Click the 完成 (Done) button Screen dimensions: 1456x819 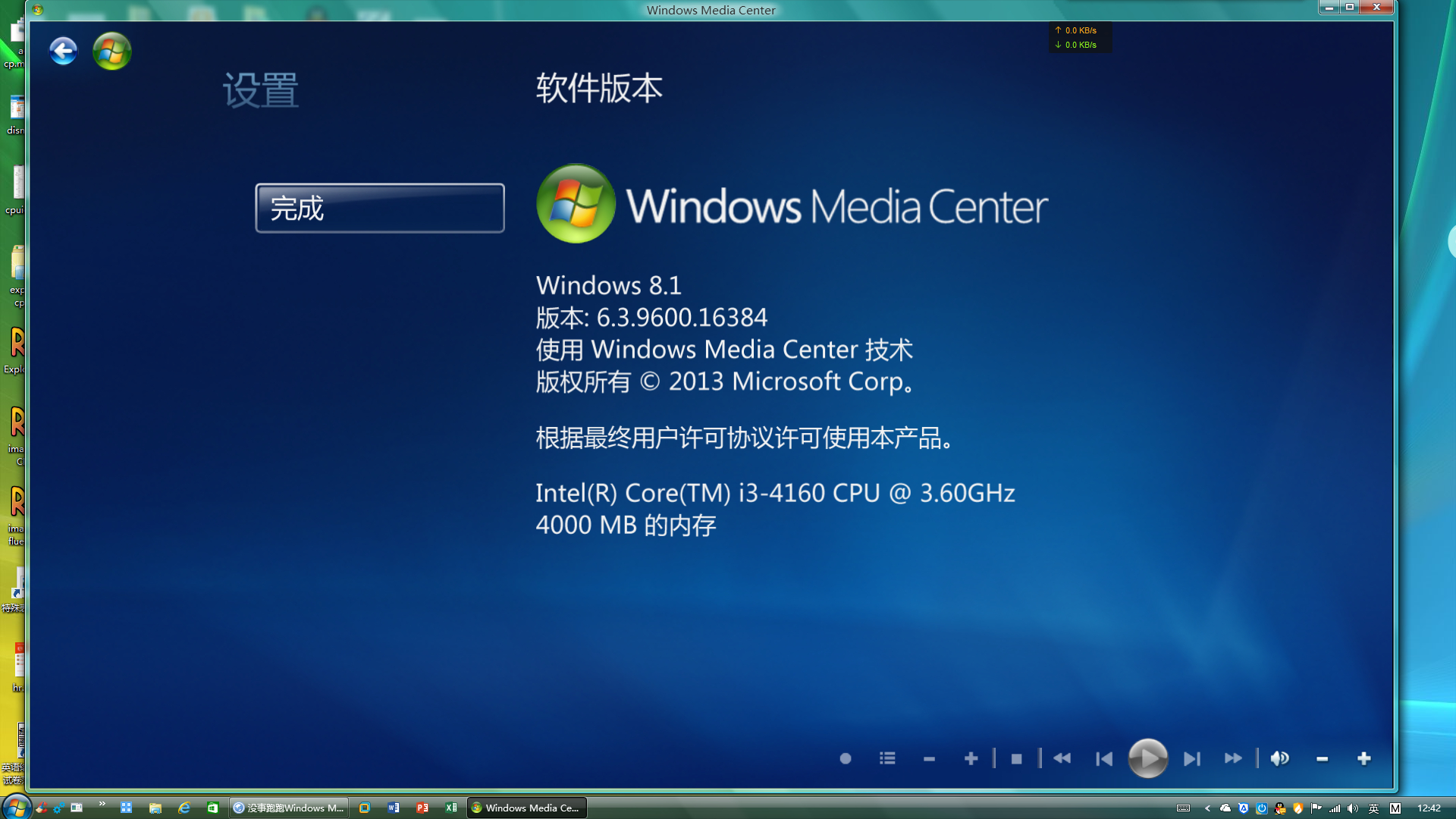click(380, 208)
